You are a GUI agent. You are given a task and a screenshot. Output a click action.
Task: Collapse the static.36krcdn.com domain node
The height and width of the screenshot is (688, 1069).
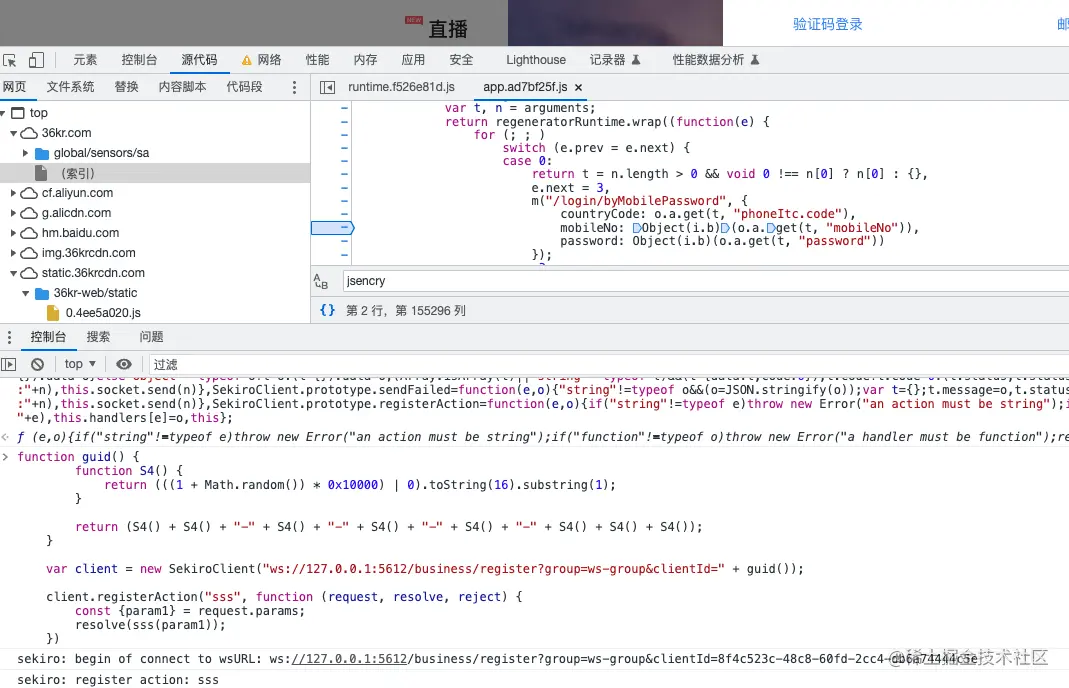click(13, 273)
